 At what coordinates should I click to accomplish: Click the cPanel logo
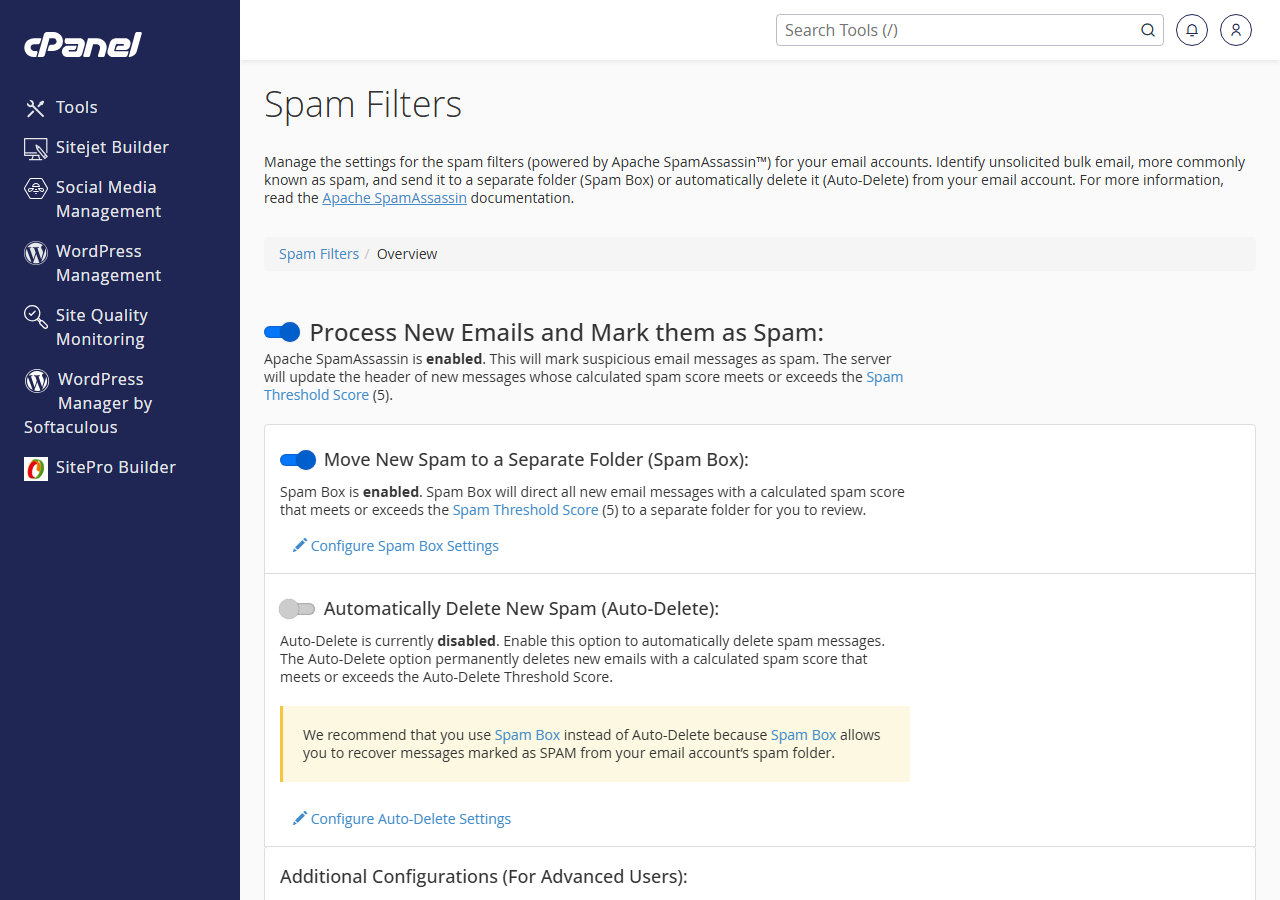[x=83, y=45]
